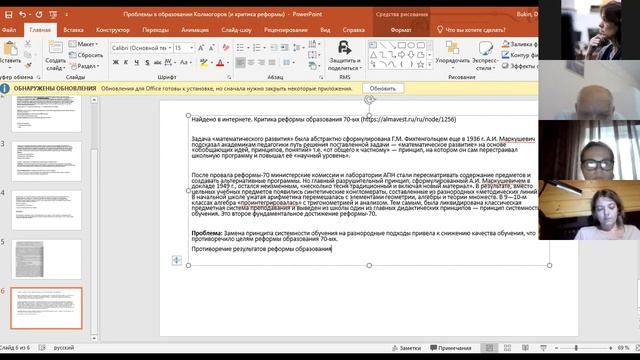The height and width of the screenshot is (360, 640).
Task: Switch to the Вставка ribbon tab
Action: (x=73, y=30)
